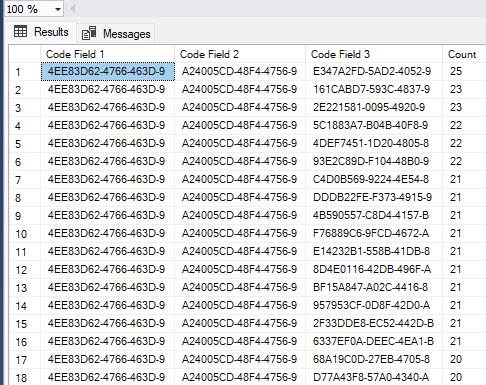Click cell BF15A847-A02C-4416-8

click(x=374, y=287)
